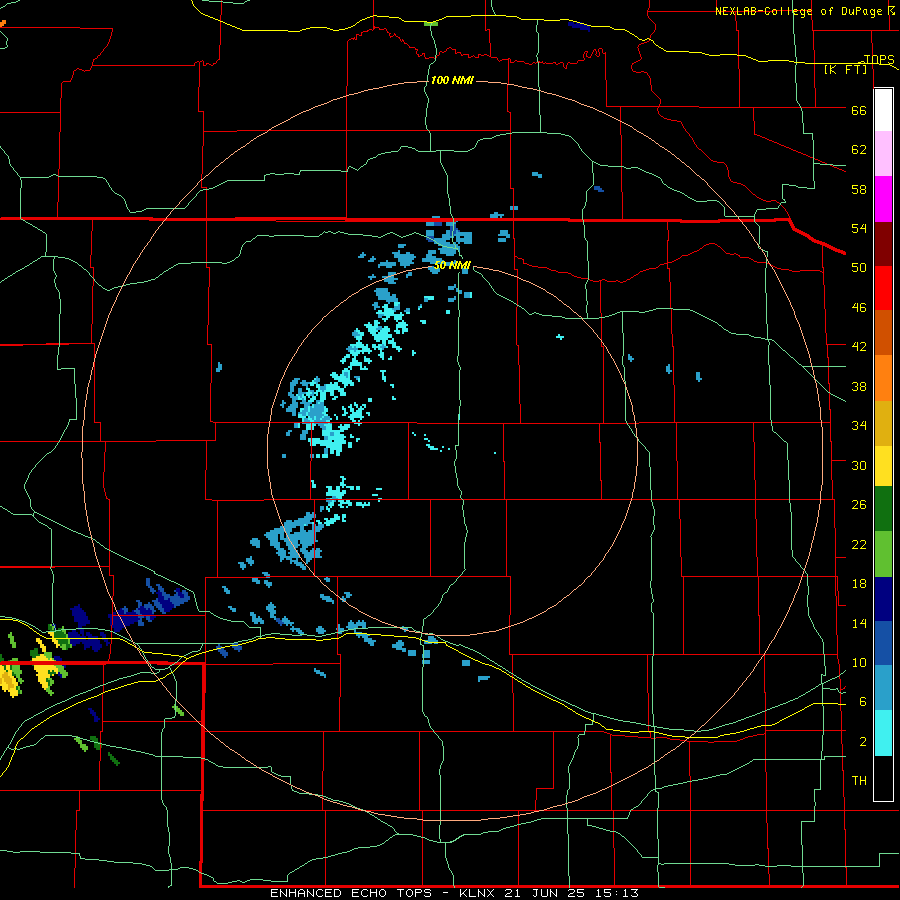The height and width of the screenshot is (900, 900).
Task: Click the light blue legend swatch
Action: click(883, 688)
